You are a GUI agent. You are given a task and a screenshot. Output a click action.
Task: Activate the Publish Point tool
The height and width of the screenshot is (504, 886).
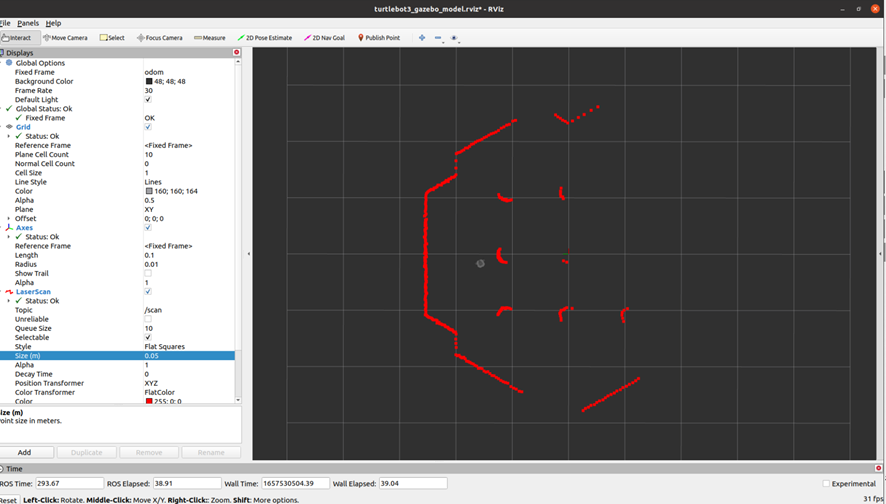(379, 38)
